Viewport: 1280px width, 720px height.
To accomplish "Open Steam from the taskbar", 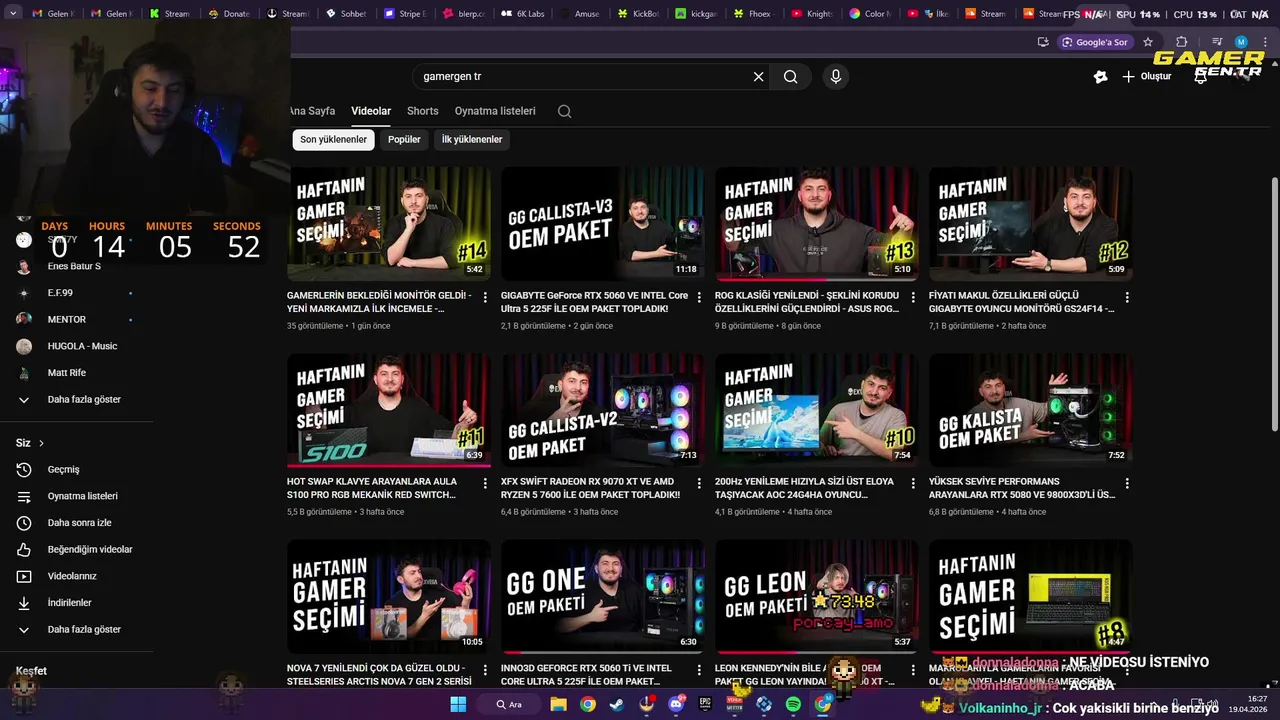I will 617,704.
